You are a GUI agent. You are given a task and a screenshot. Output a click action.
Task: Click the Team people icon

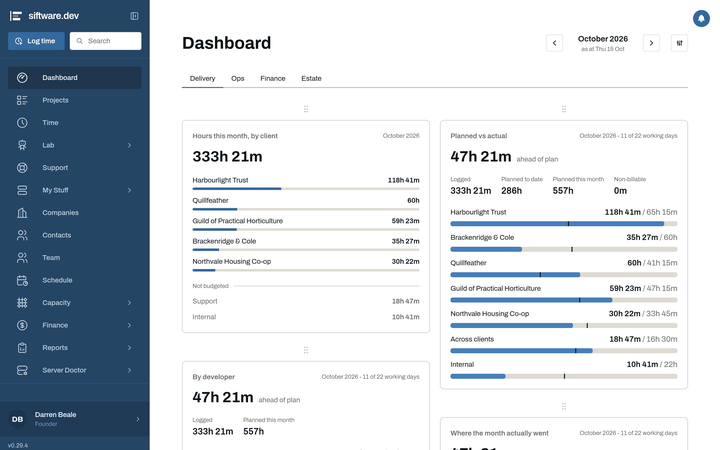22,258
